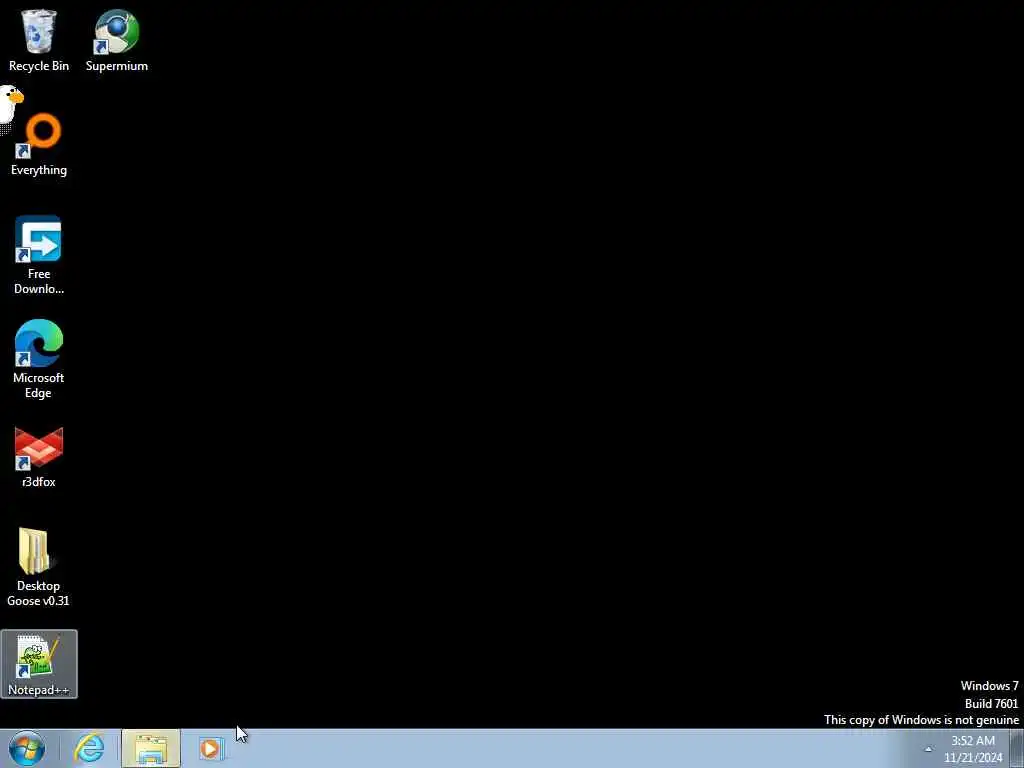Select the Supermium browser shortcut

(116, 39)
